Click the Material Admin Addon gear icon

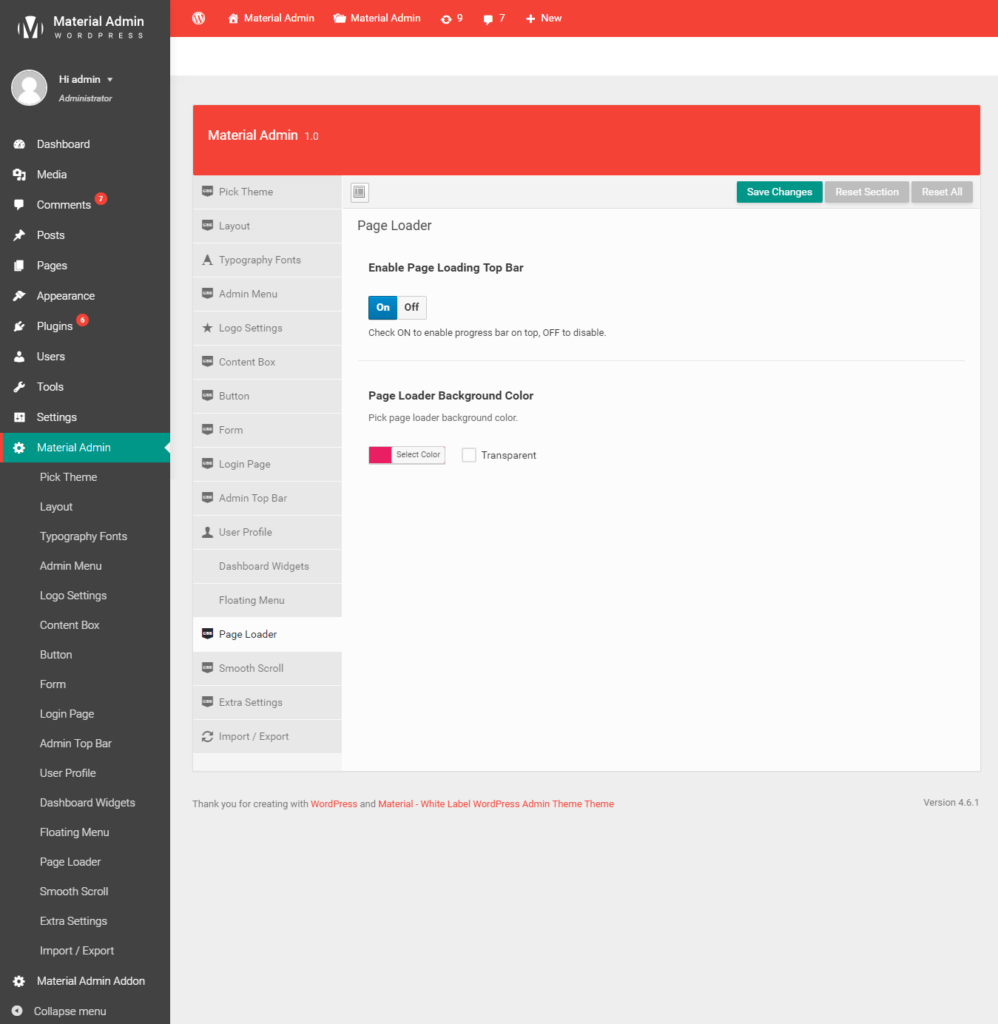pos(19,981)
